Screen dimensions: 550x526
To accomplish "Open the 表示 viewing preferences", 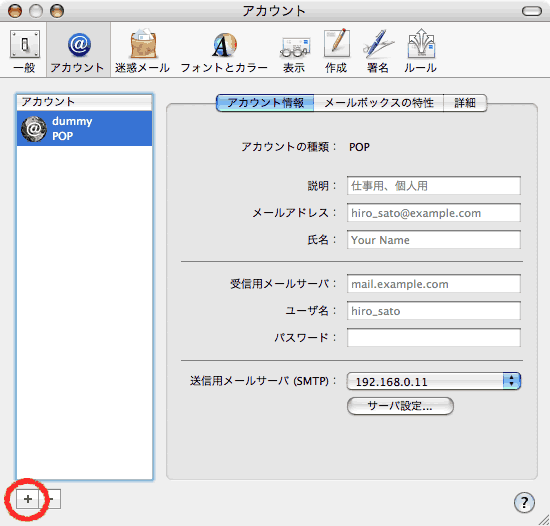I will coord(295,51).
